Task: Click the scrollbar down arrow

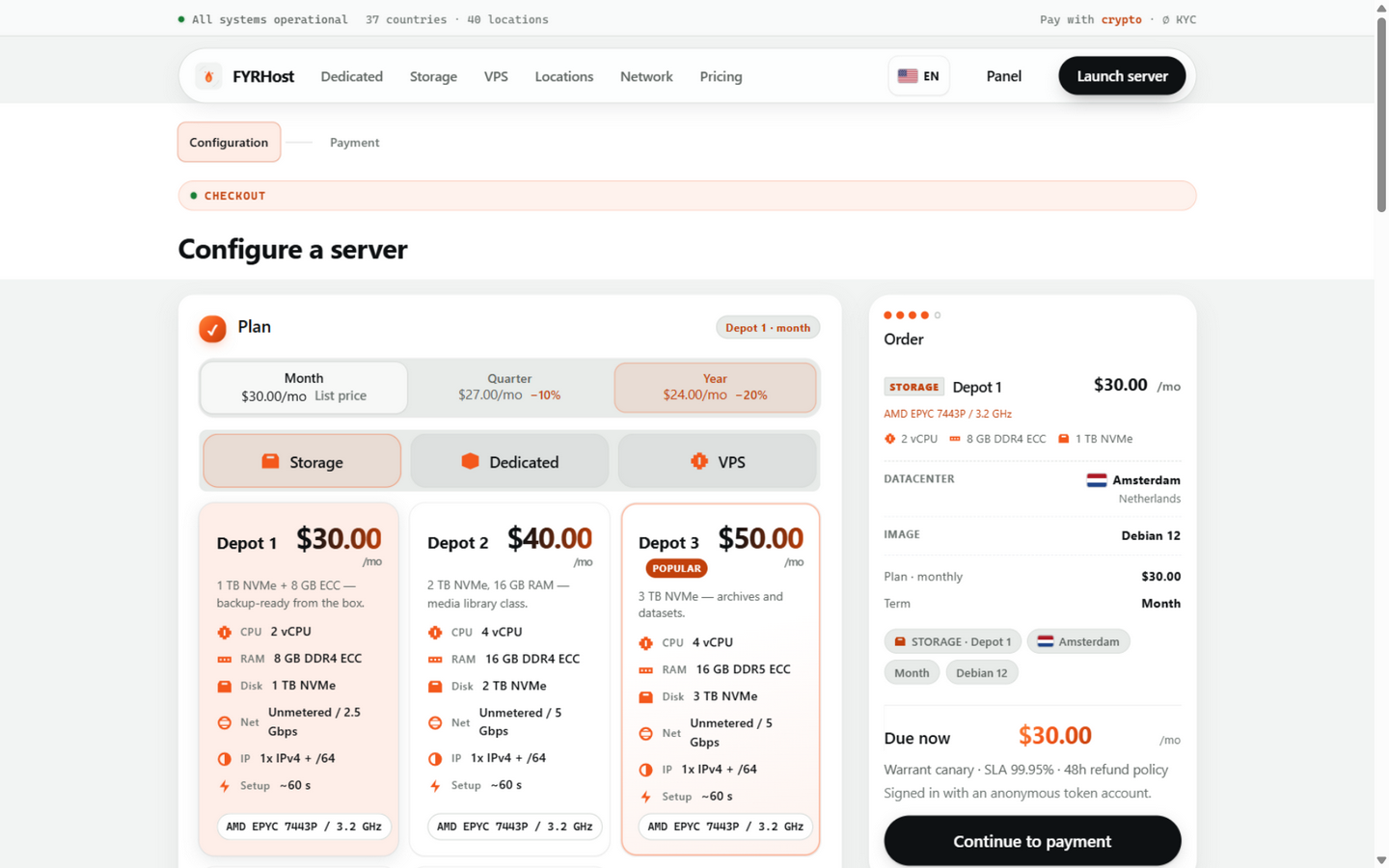Action: point(1381,859)
